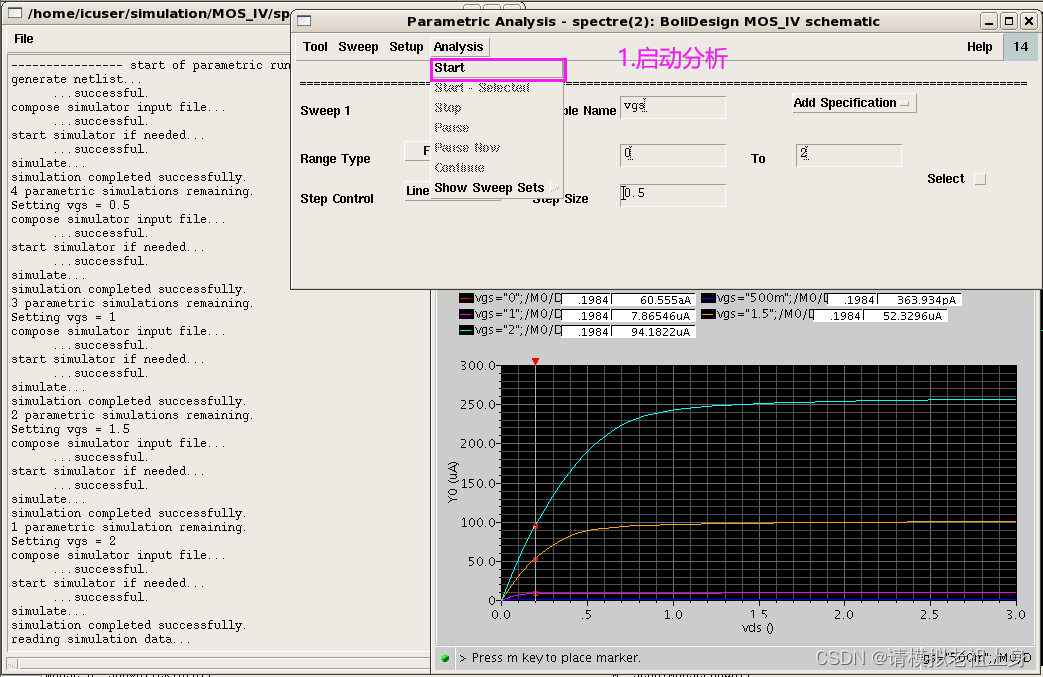Screen dimensions: 1043x677
Task: Click the cyan vgs="2" legend swatch
Action: [x=466, y=331]
